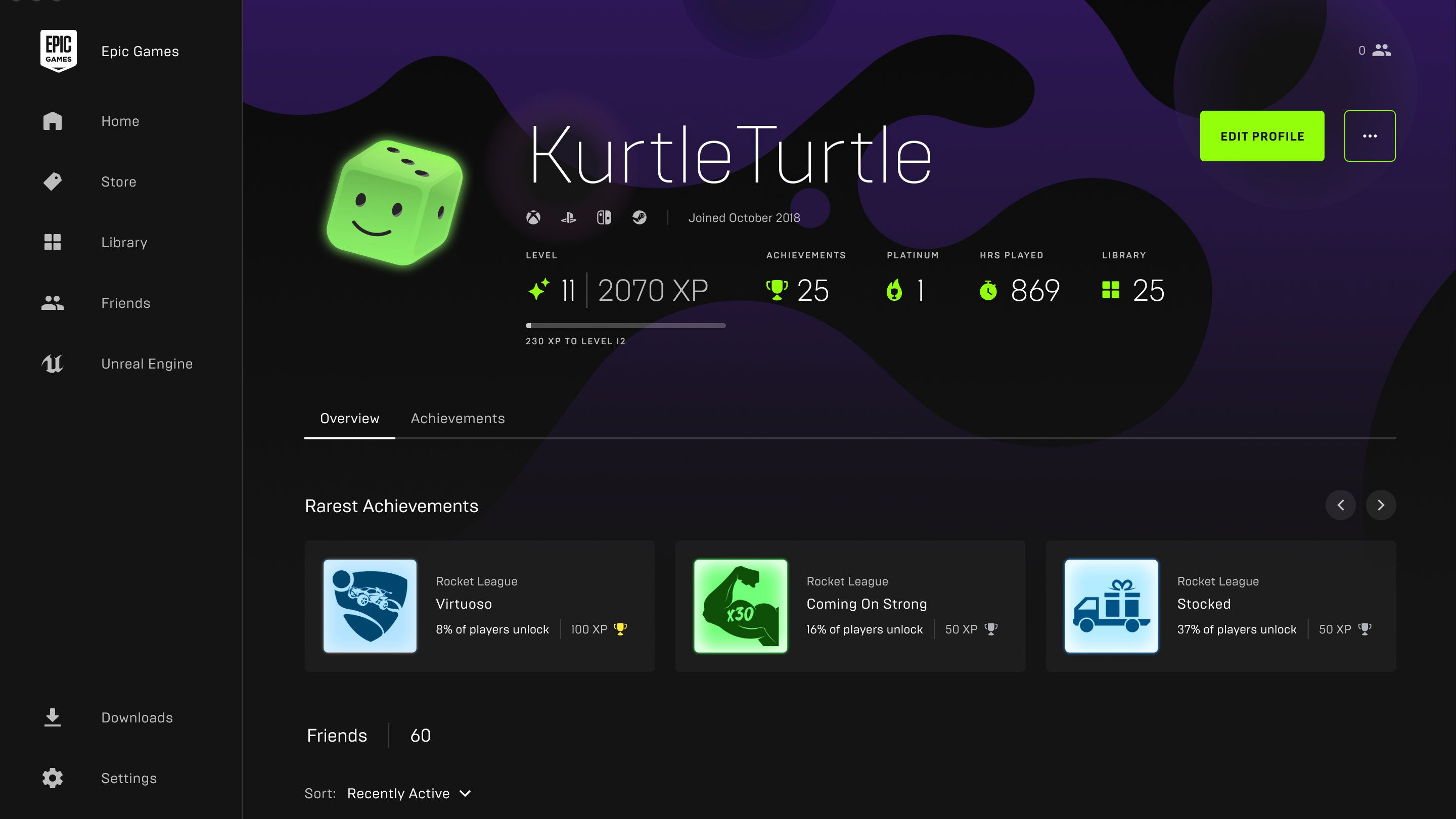Click the Nintendo Switch platform icon
The height and width of the screenshot is (819, 1456).
(604, 217)
